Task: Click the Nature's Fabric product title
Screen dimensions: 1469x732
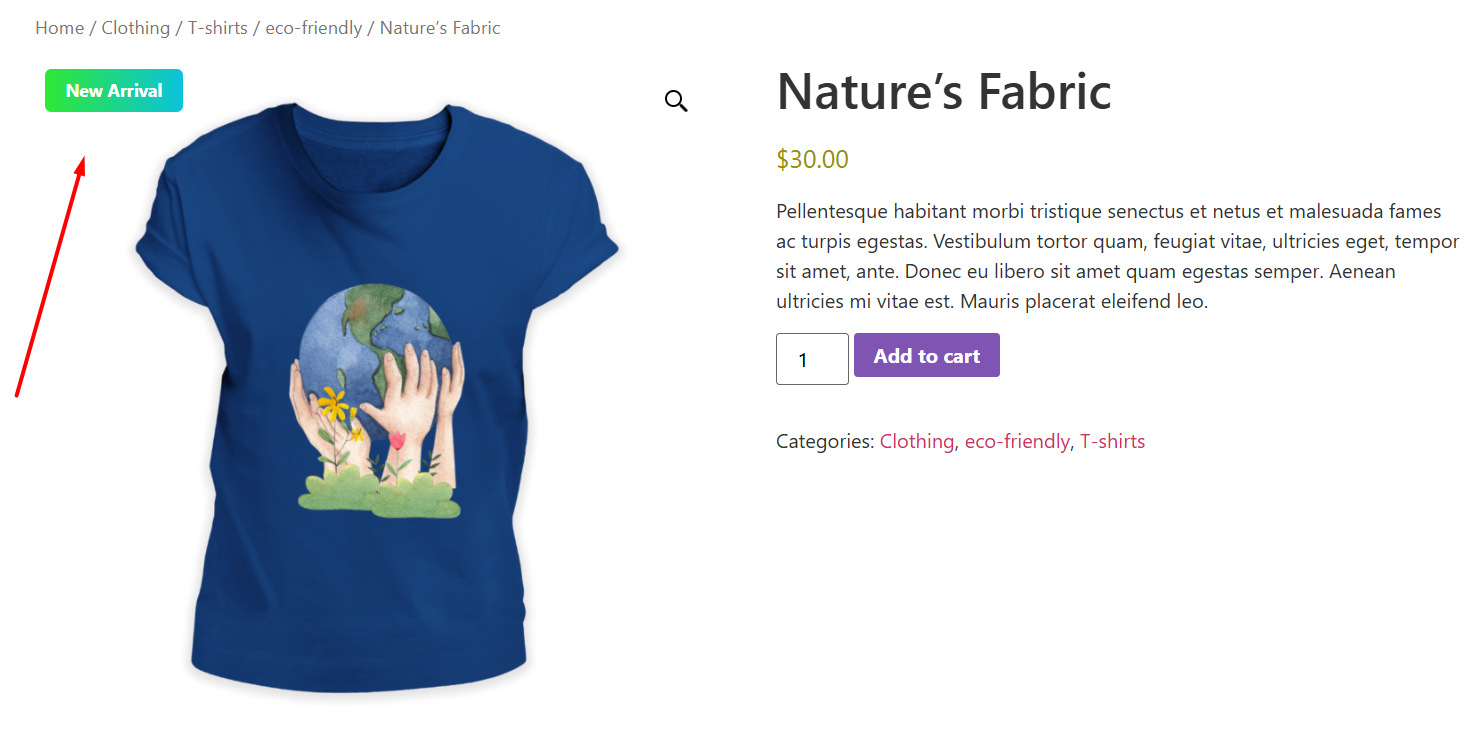Action: 943,91
